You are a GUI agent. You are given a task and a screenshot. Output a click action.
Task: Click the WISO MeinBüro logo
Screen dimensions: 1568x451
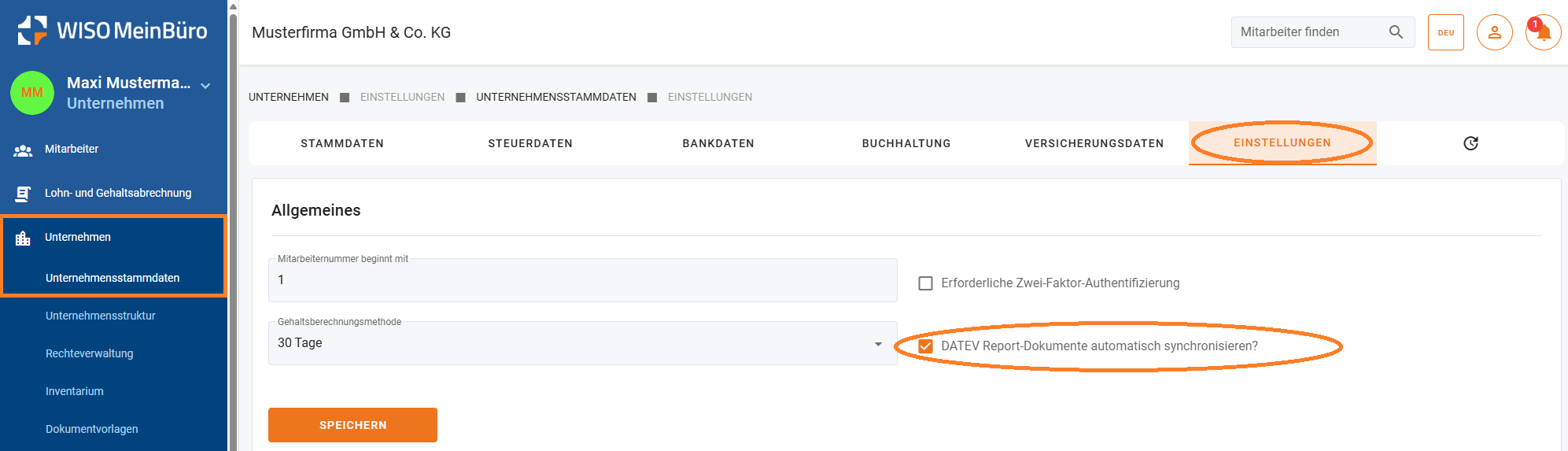click(x=113, y=31)
